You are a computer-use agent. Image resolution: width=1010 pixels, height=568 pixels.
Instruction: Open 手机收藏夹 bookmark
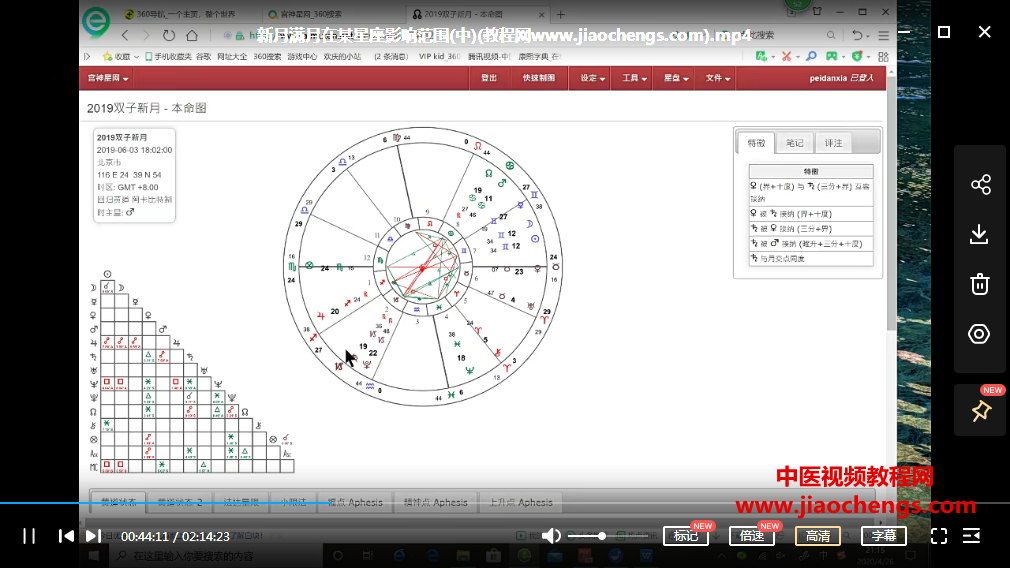point(168,57)
